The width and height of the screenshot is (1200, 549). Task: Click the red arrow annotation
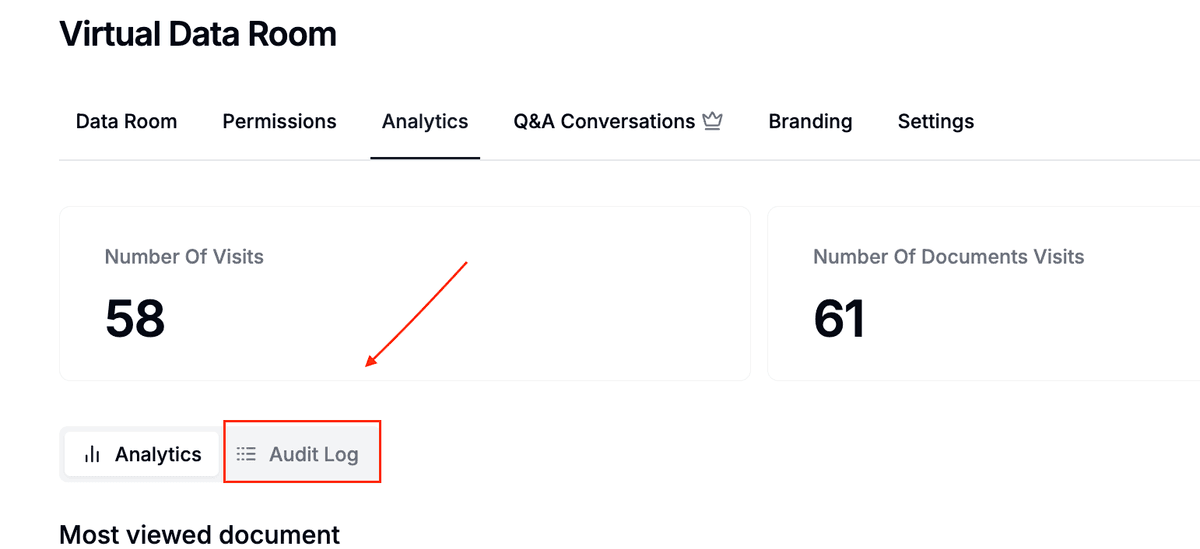[x=418, y=312]
